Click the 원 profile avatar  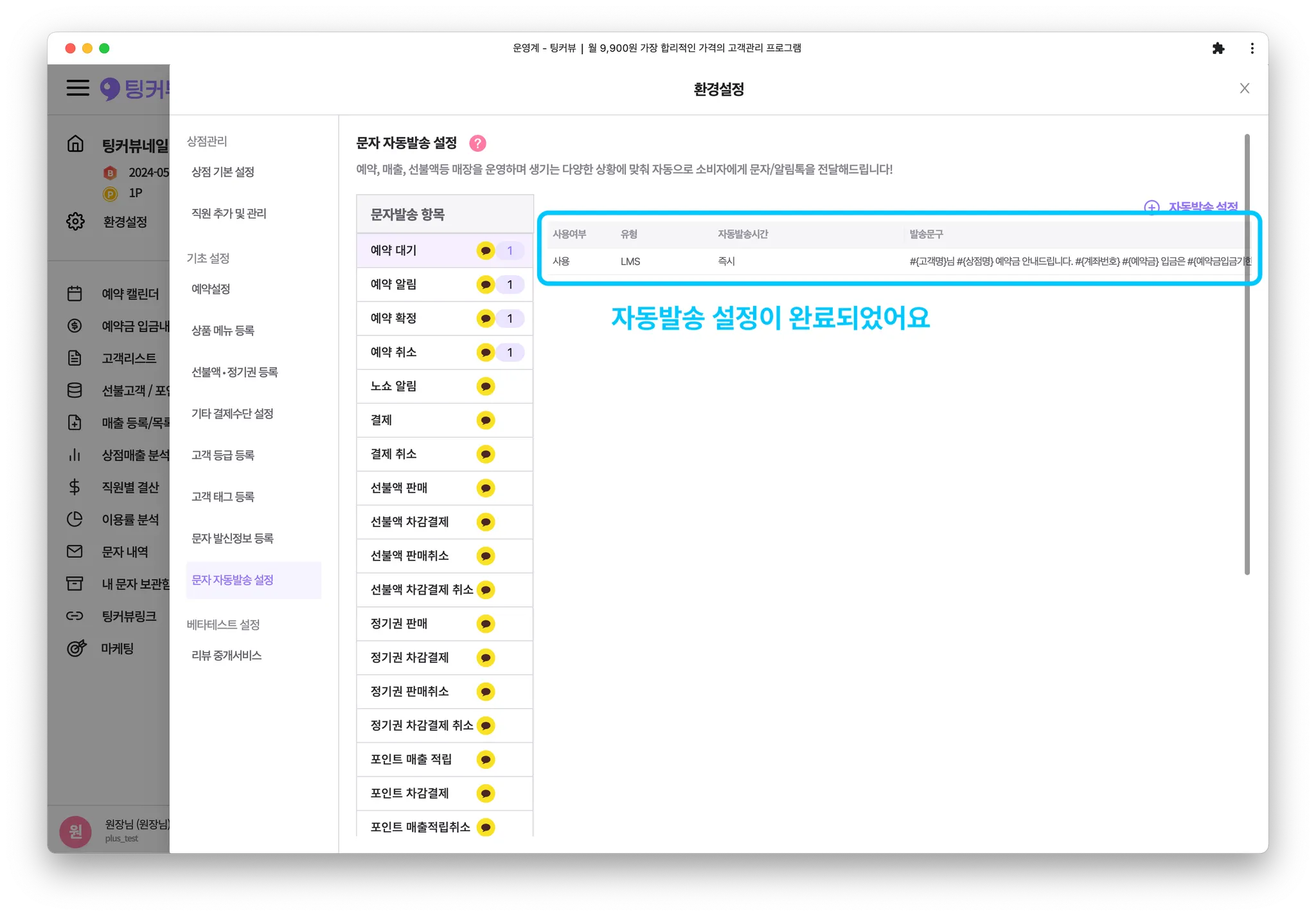[x=76, y=831]
